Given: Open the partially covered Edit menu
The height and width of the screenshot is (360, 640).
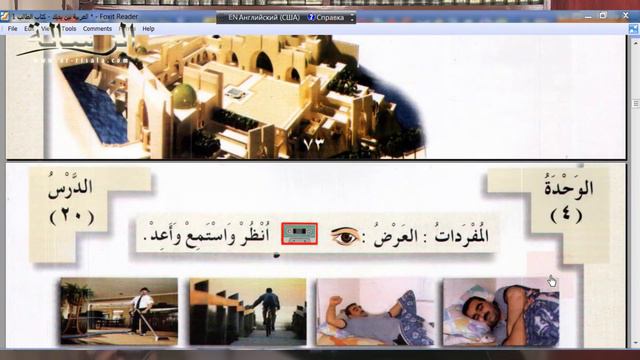Looking at the screenshot, I should point(28,29).
